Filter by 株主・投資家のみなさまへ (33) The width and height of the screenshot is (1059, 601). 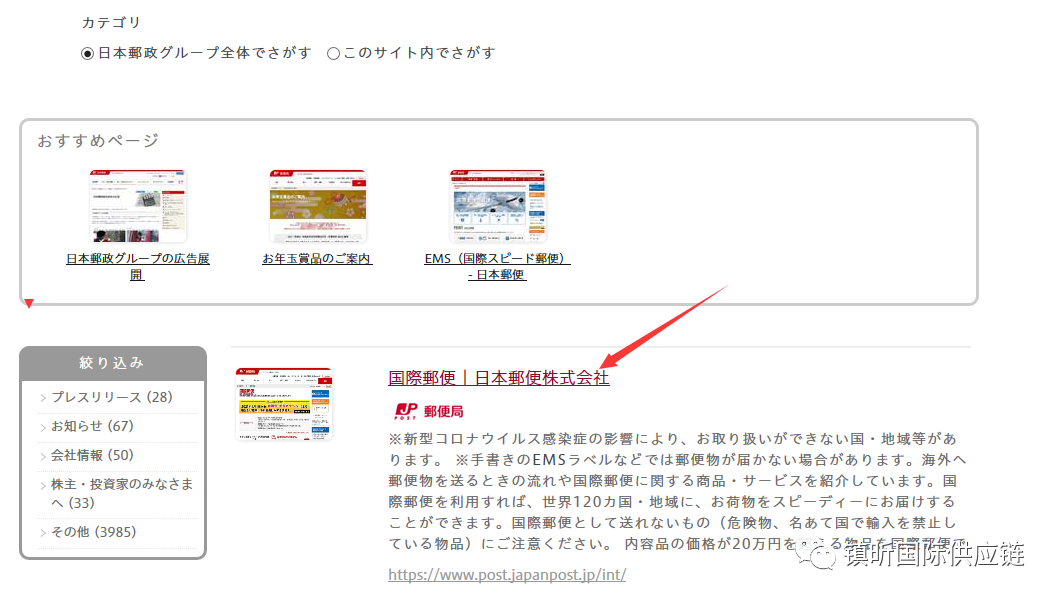pyautogui.click(x=122, y=494)
